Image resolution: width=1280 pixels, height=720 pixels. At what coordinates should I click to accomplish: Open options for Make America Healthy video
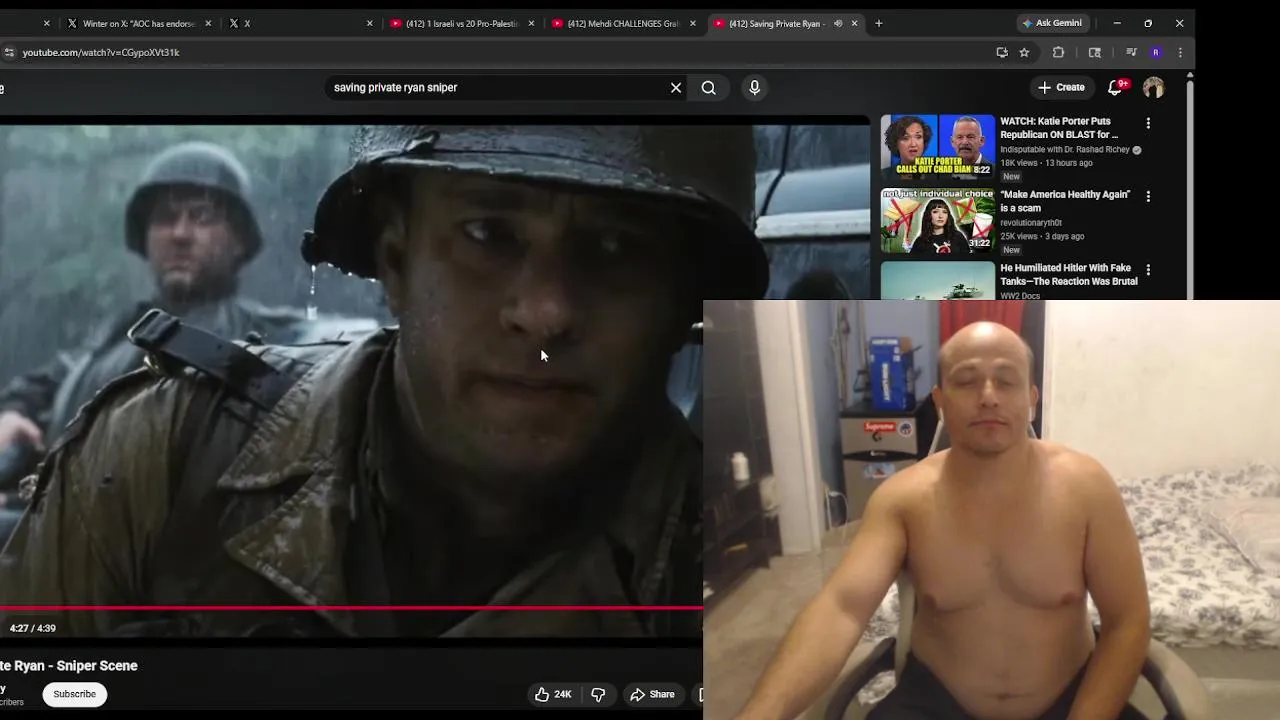tap(1148, 196)
